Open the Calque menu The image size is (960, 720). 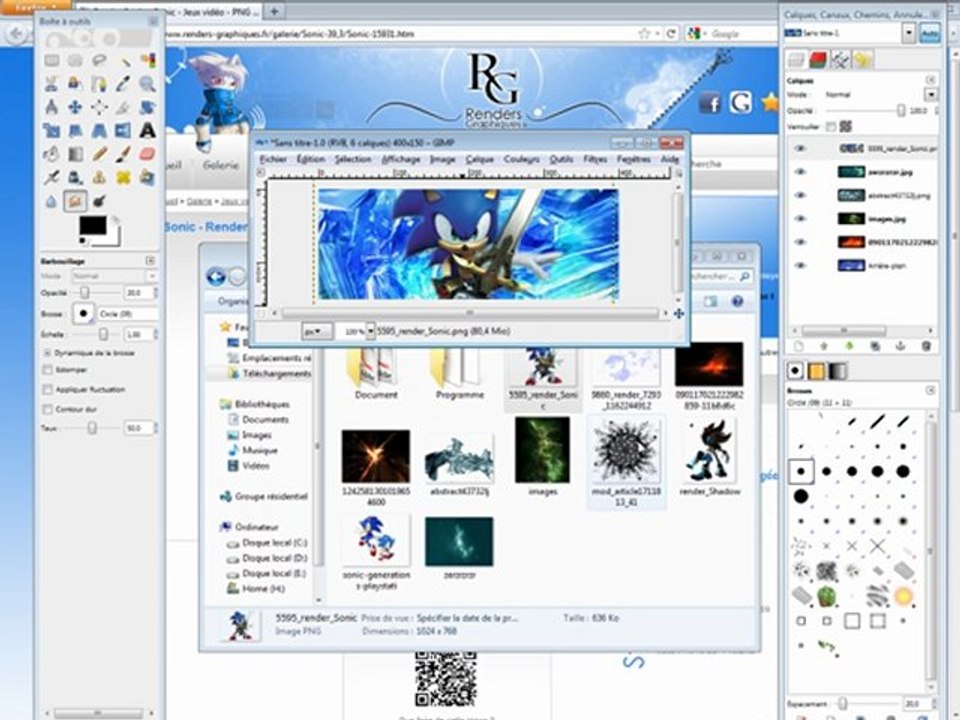click(479, 159)
